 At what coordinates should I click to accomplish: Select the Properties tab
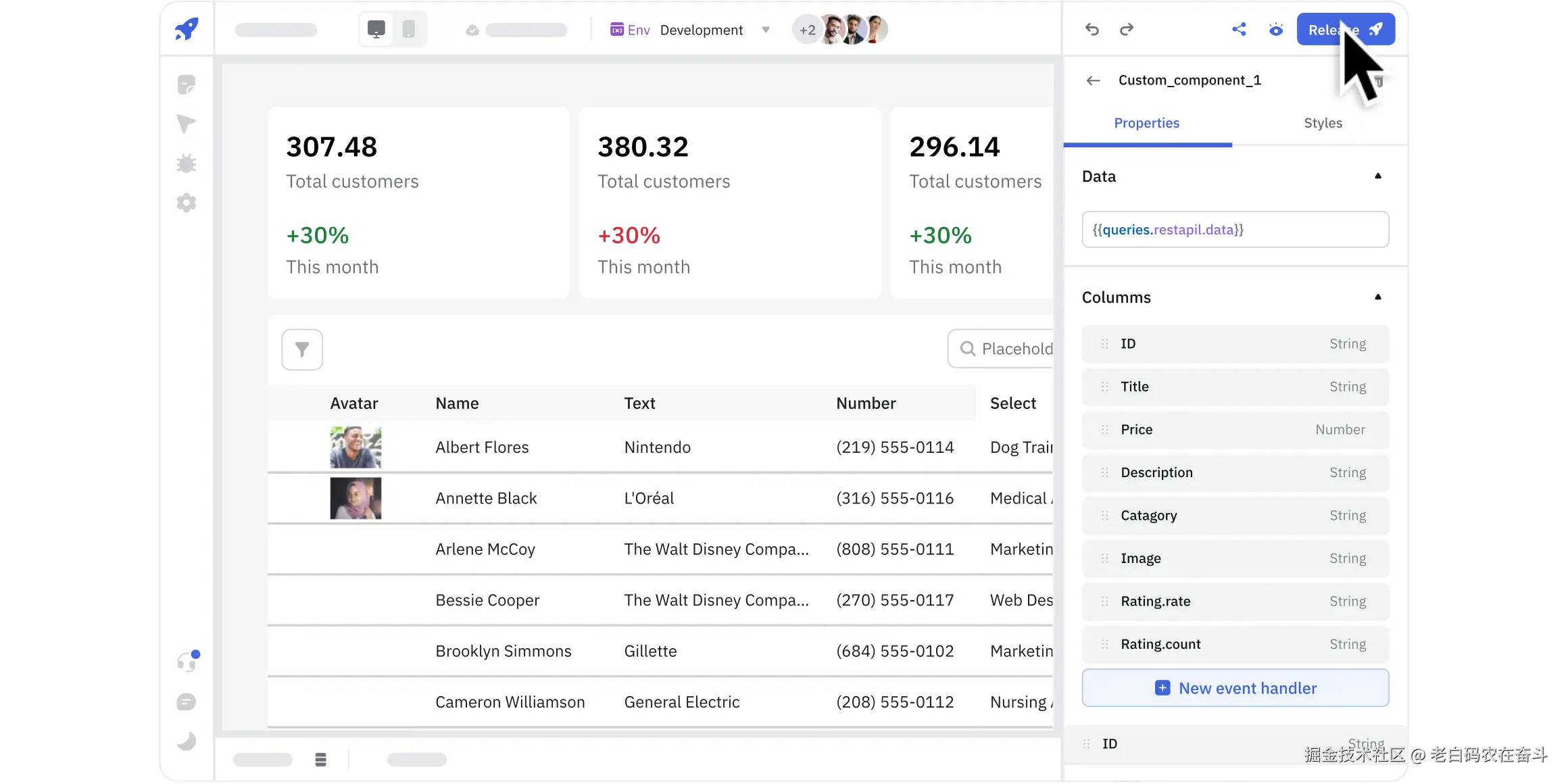1146,123
